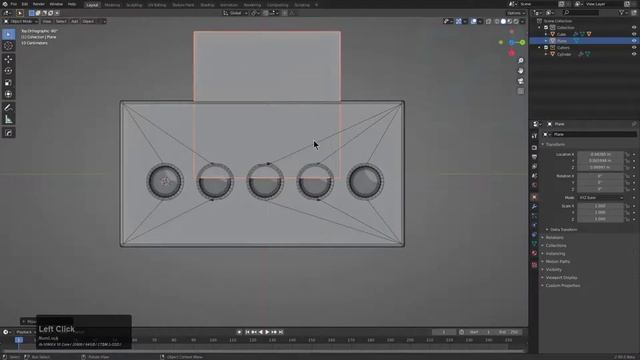Click the Rotation X value field
Screen dimensions: 640x360
click(600, 176)
